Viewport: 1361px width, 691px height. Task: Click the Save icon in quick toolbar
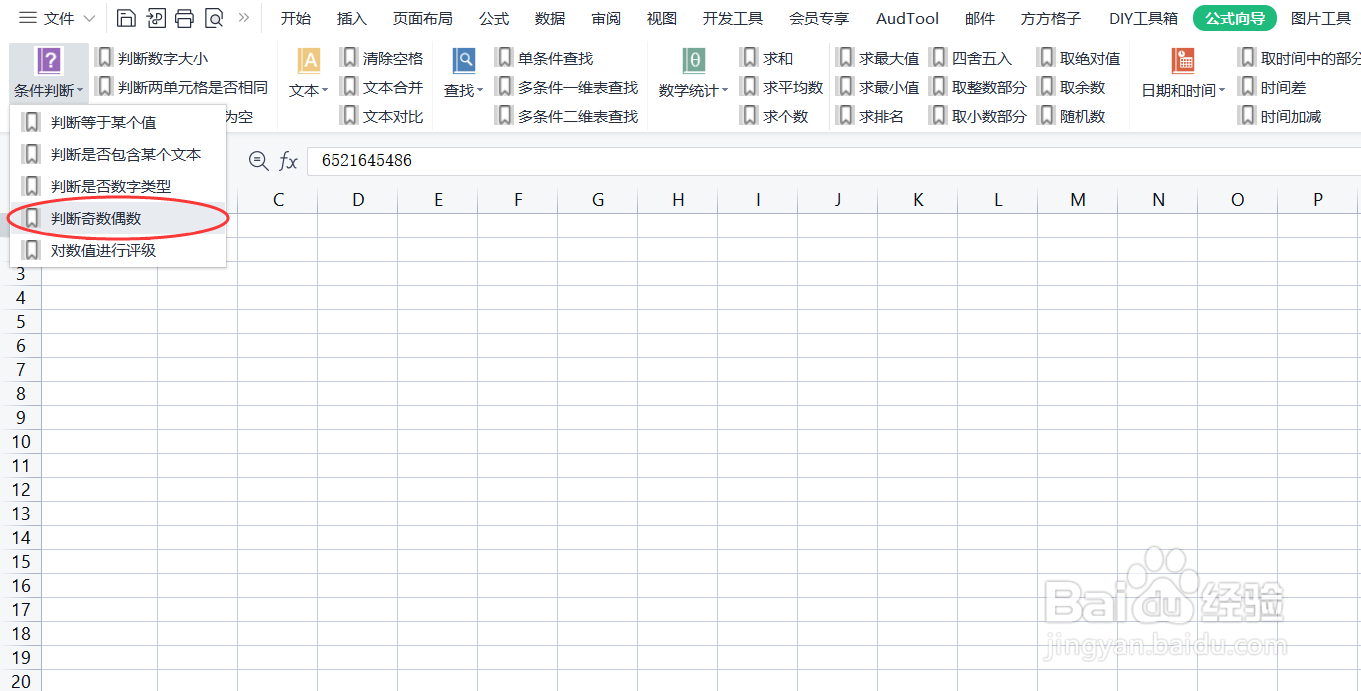(126, 18)
